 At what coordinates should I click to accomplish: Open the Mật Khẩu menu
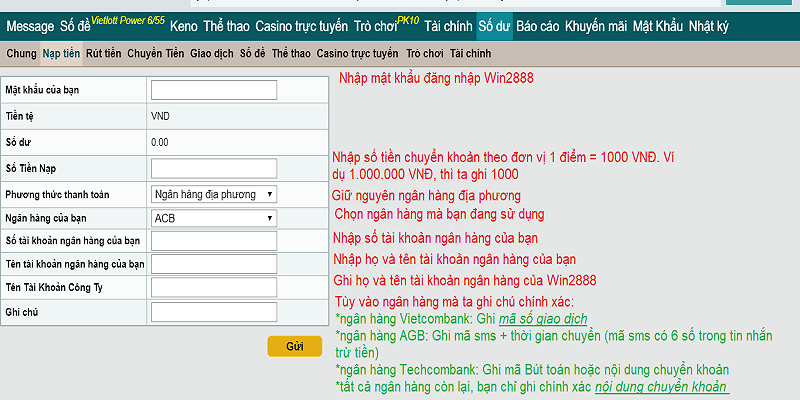point(658,27)
